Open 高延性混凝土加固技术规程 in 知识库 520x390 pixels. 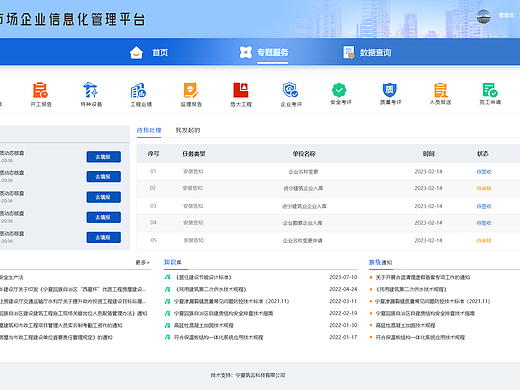pyautogui.click(x=204, y=325)
